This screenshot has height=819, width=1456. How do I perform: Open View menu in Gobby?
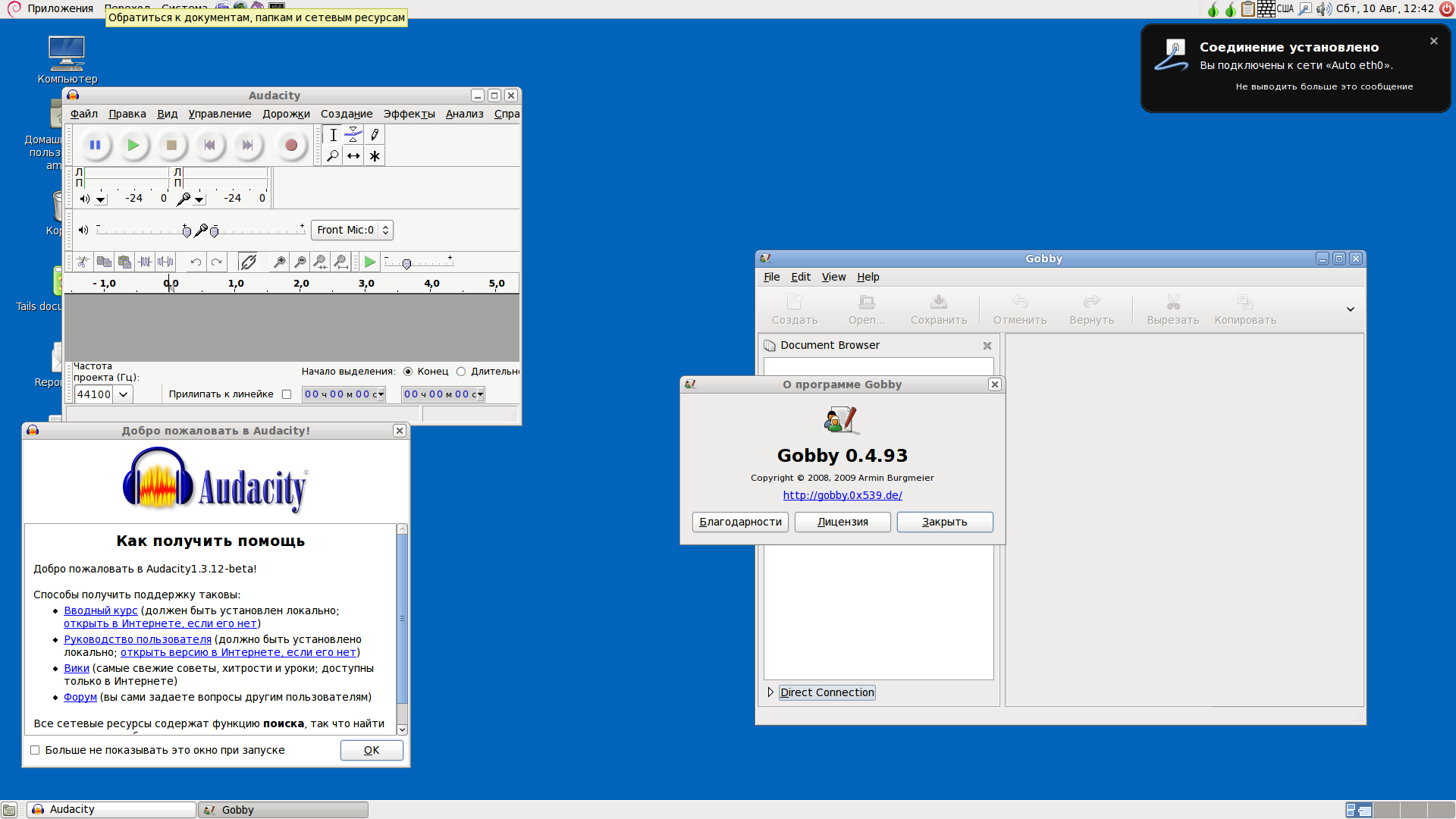(833, 277)
